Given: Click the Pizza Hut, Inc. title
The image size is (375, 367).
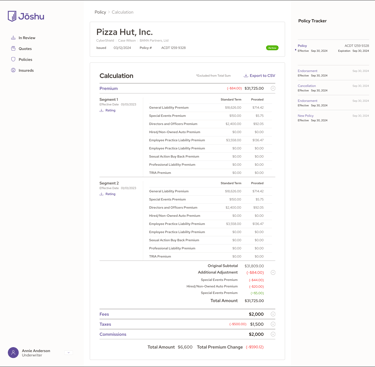Looking at the screenshot, I should (x=124, y=32).
